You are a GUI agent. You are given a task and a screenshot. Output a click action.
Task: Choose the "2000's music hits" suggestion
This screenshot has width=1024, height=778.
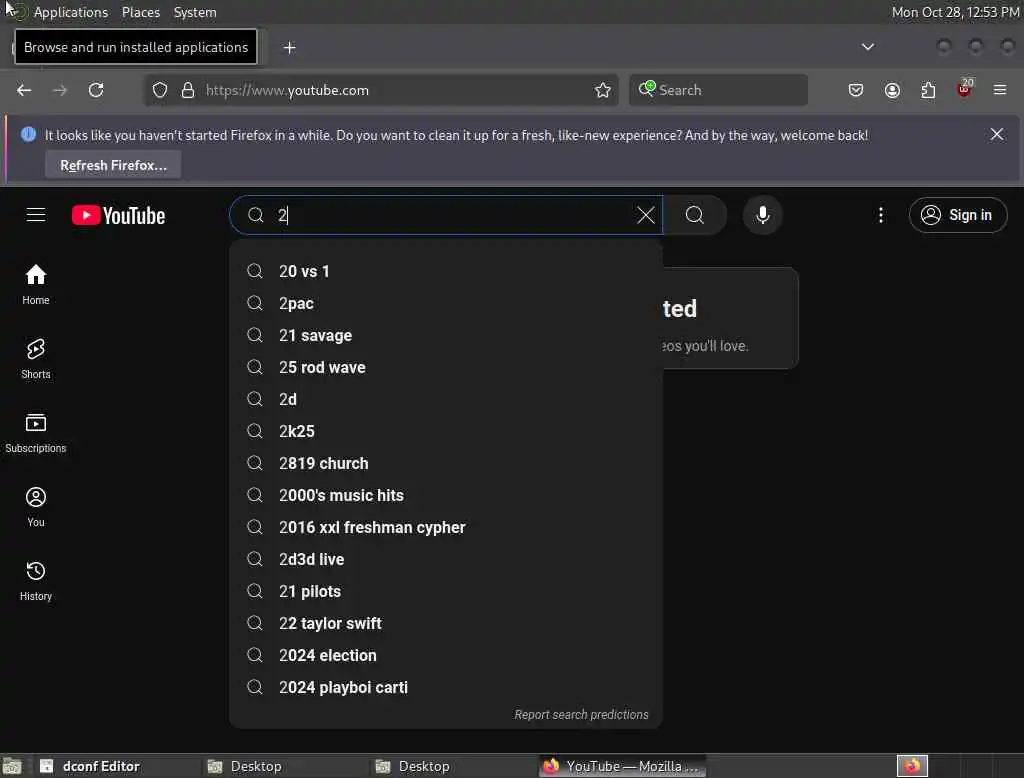click(x=446, y=495)
